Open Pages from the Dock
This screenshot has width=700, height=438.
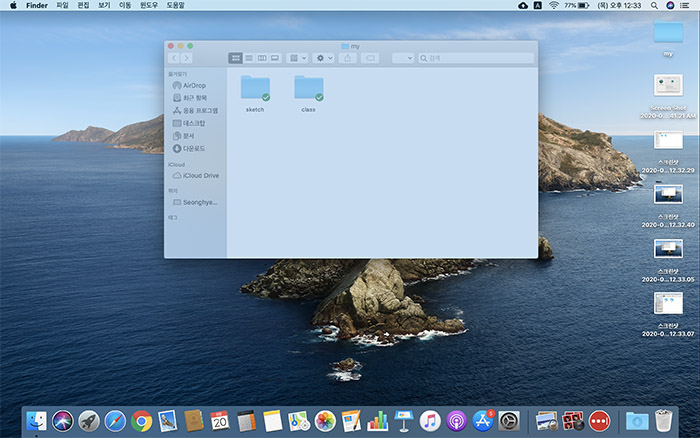pos(351,421)
